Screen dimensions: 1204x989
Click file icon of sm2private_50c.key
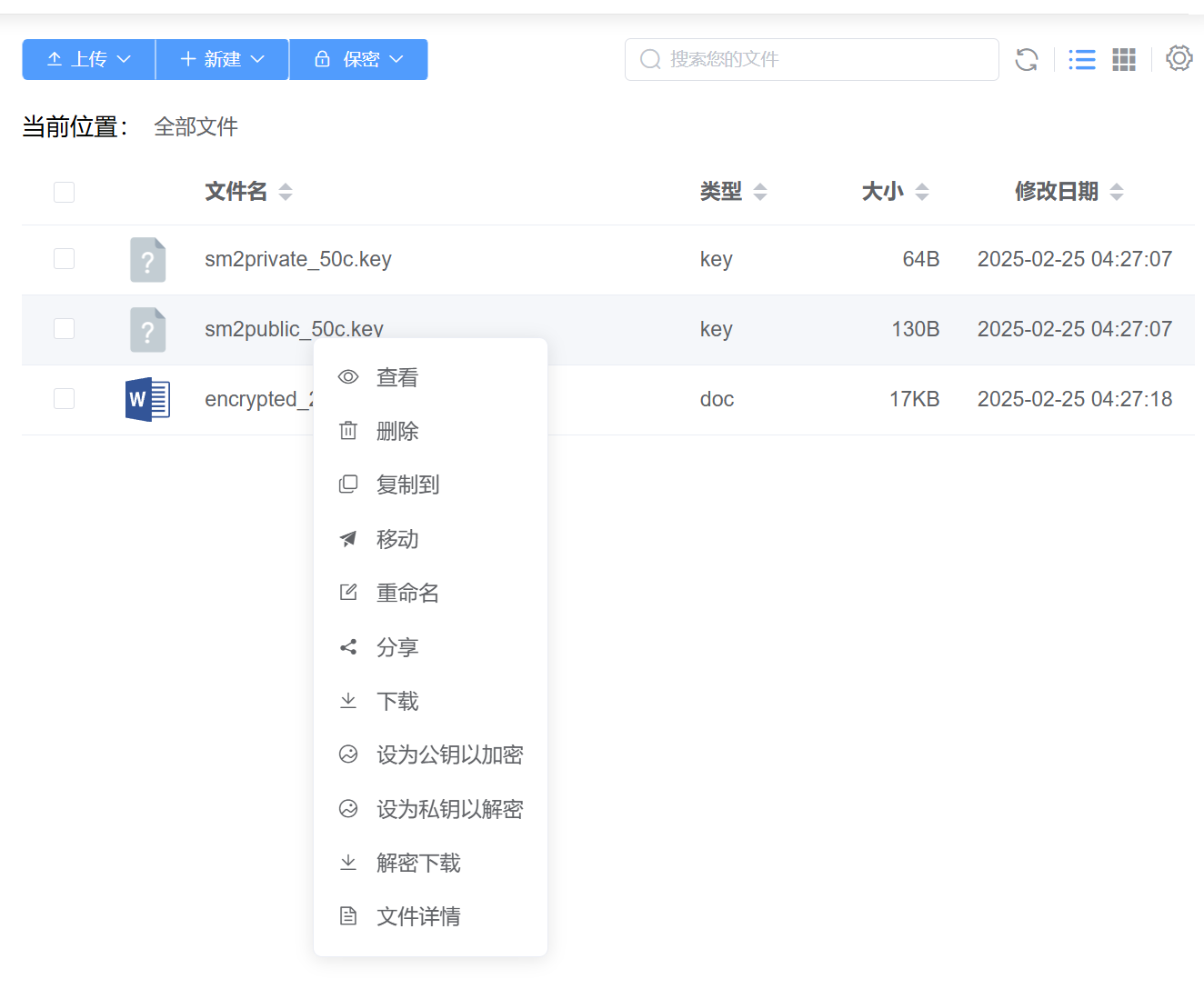click(x=147, y=260)
